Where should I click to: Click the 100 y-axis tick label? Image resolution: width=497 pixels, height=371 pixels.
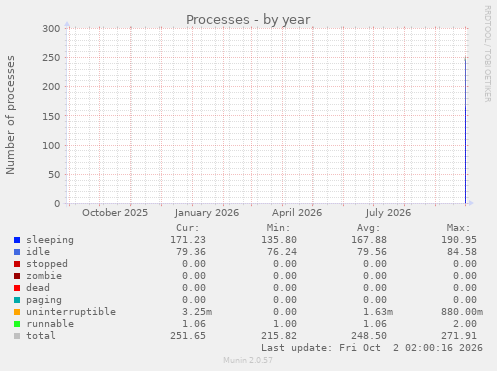(x=51, y=145)
